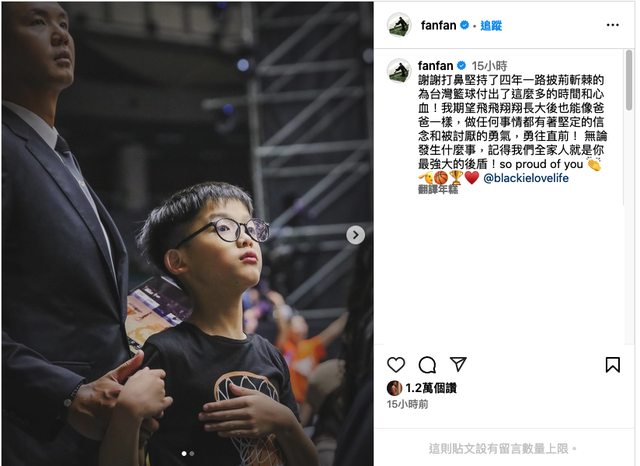Like the post with the heart icon
Image resolution: width=640 pixels, height=466 pixels.
(x=396, y=364)
